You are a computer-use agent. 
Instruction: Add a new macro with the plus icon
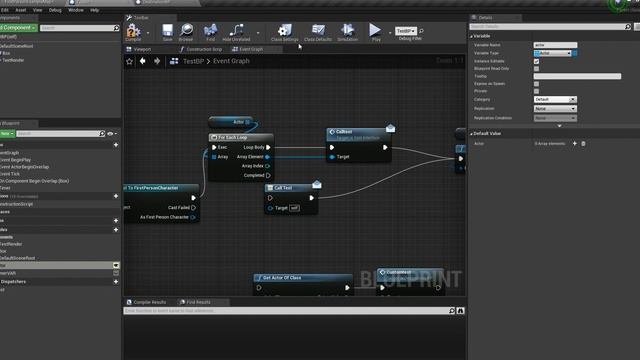(x=116, y=220)
